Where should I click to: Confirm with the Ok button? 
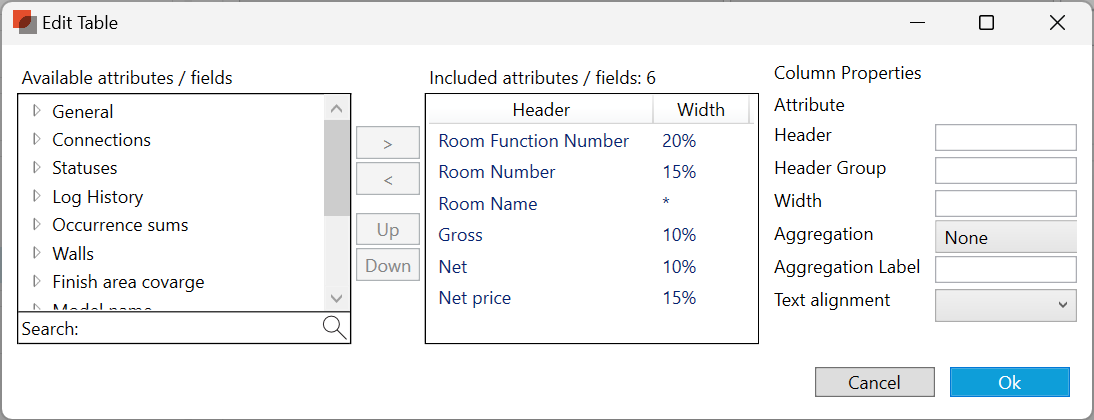1009,382
